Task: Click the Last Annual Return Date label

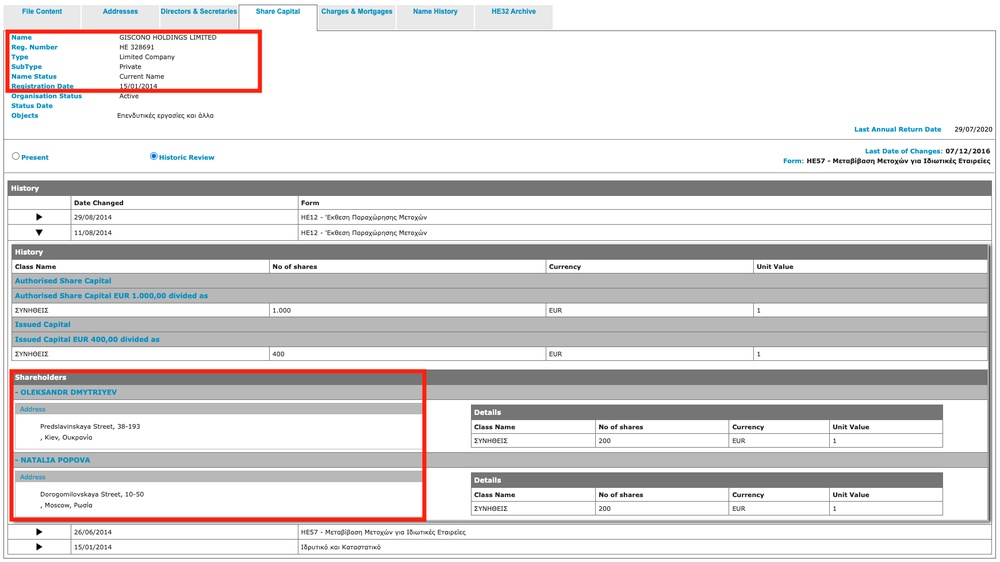Action: pos(897,129)
